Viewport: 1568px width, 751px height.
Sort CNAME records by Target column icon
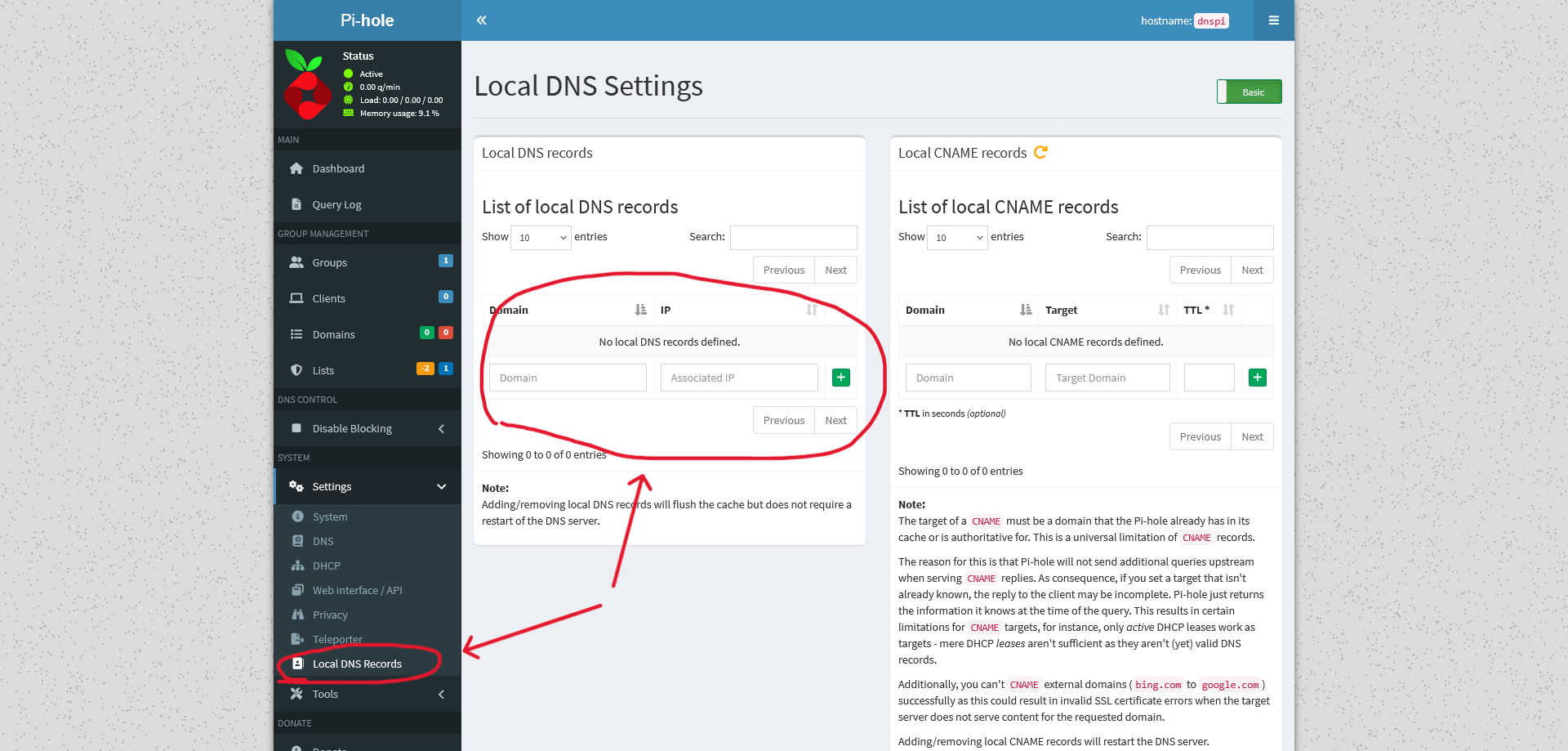pos(1164,310)
